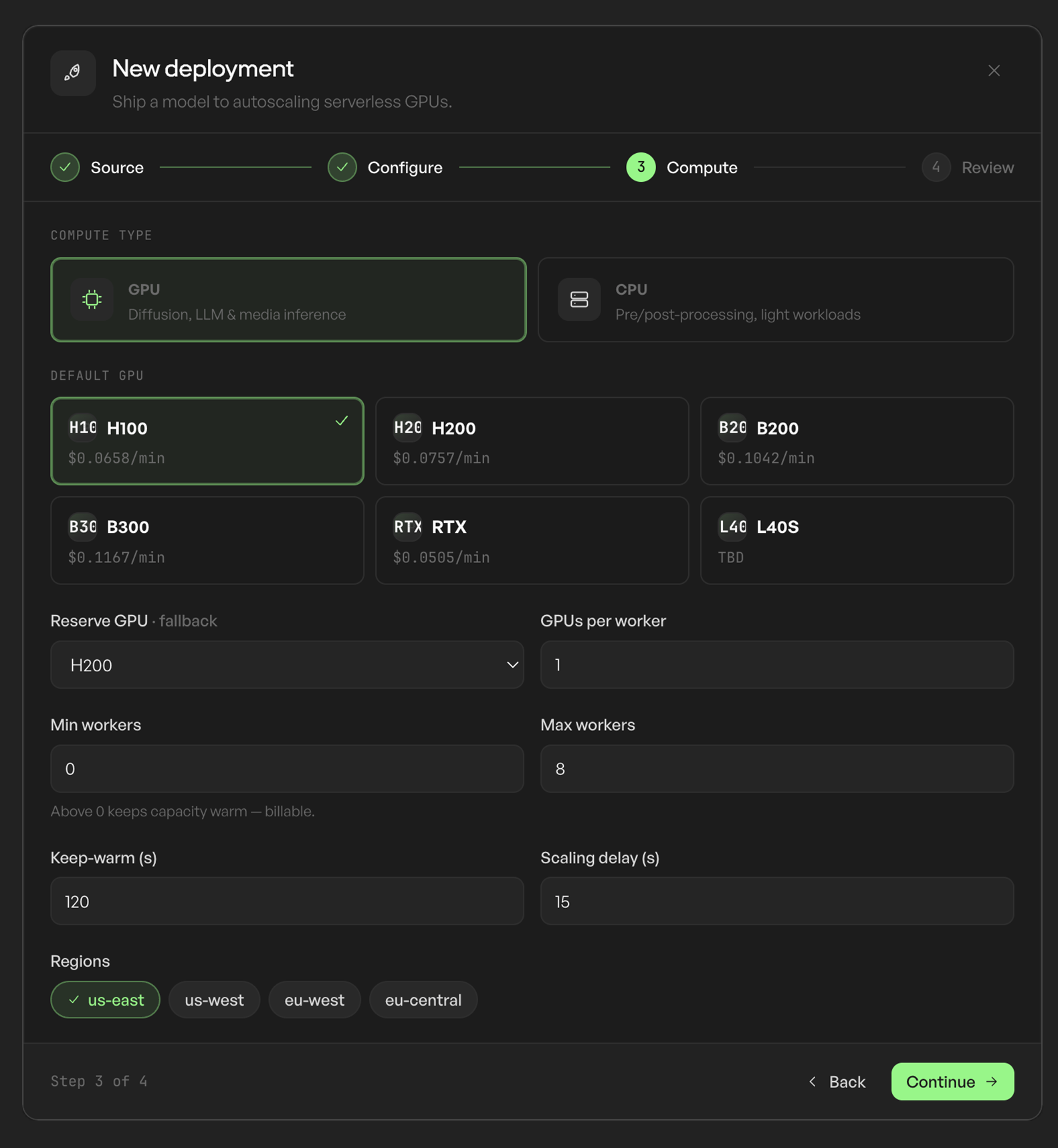This screenshot has width=1058, height=1148.
Task: Click the CPU server icon
Action: coord(579,300)
